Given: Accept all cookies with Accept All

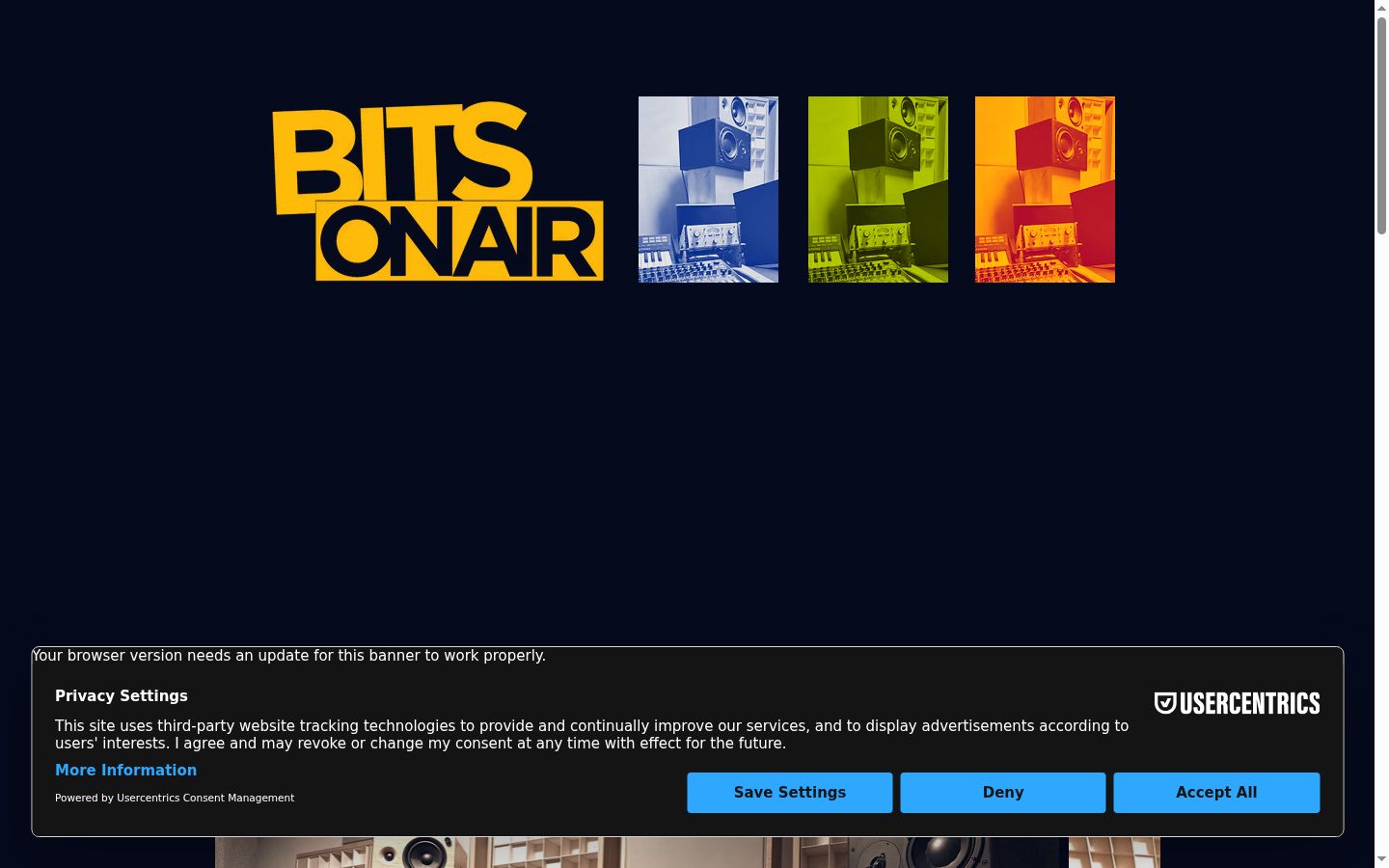Looking at the screenshot, I should 1216,793.
